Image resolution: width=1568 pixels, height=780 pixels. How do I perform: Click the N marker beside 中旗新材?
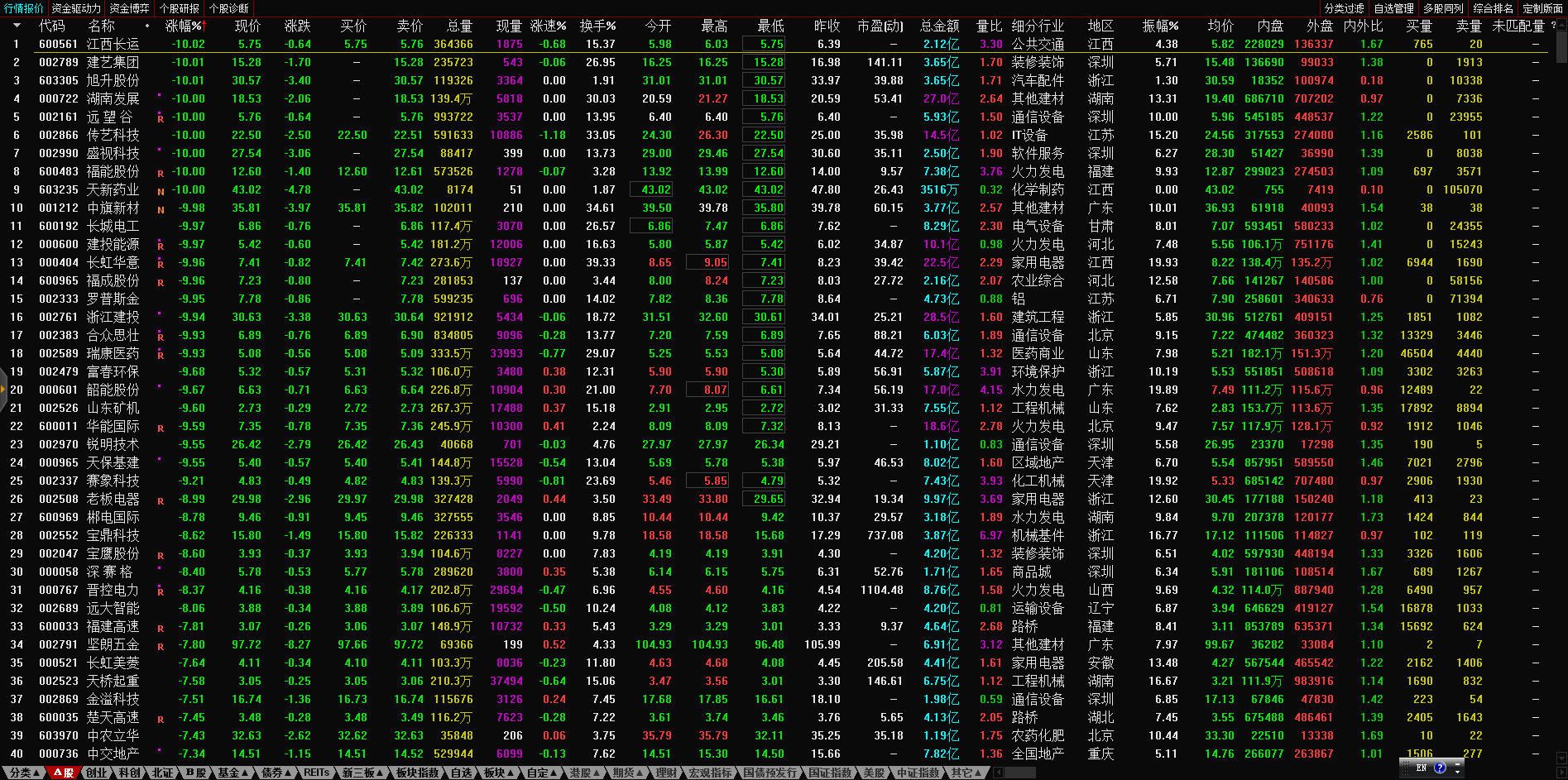click(x=161, y=209)
